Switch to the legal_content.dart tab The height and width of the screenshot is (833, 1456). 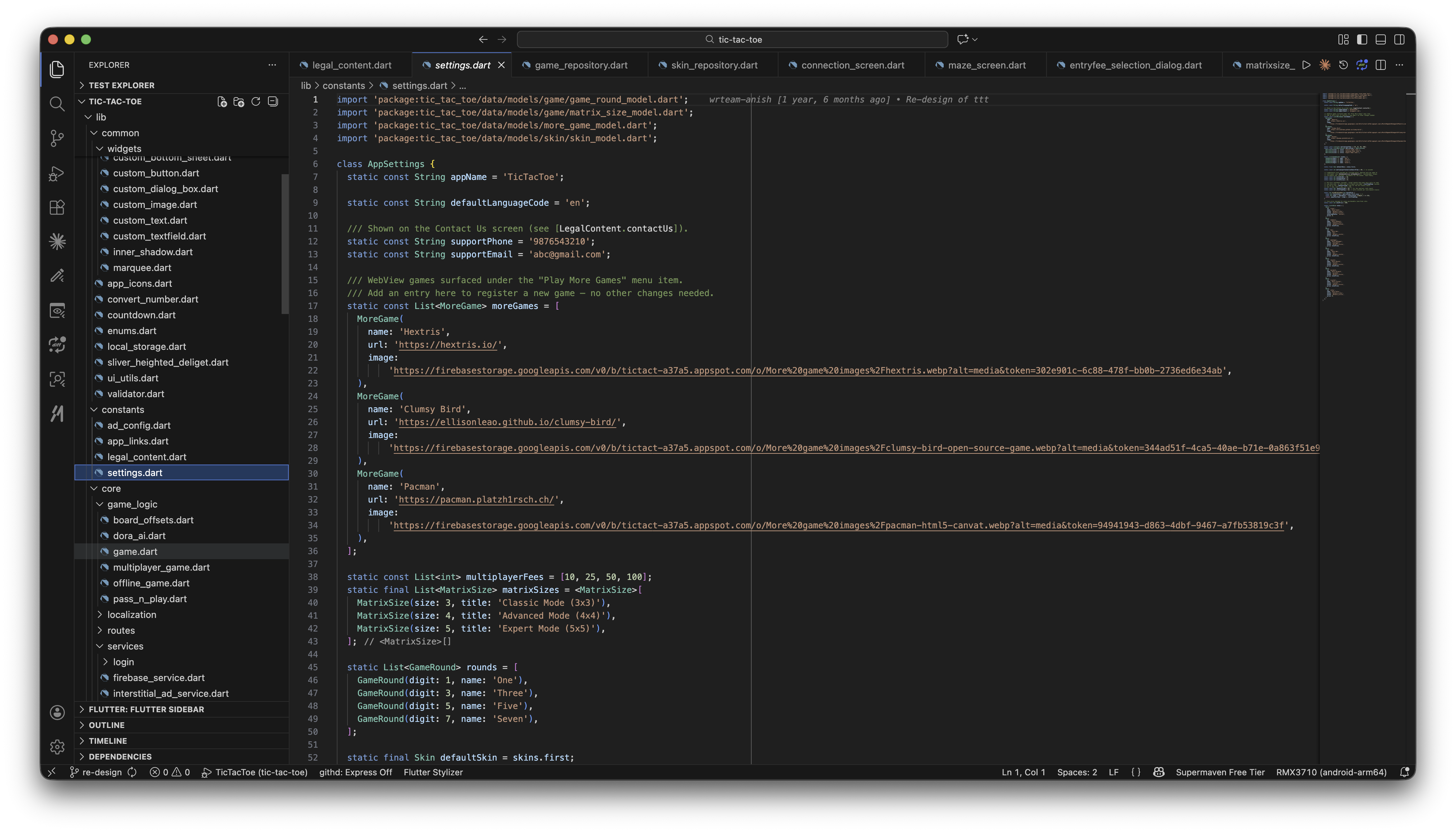[x=350, y=65]
